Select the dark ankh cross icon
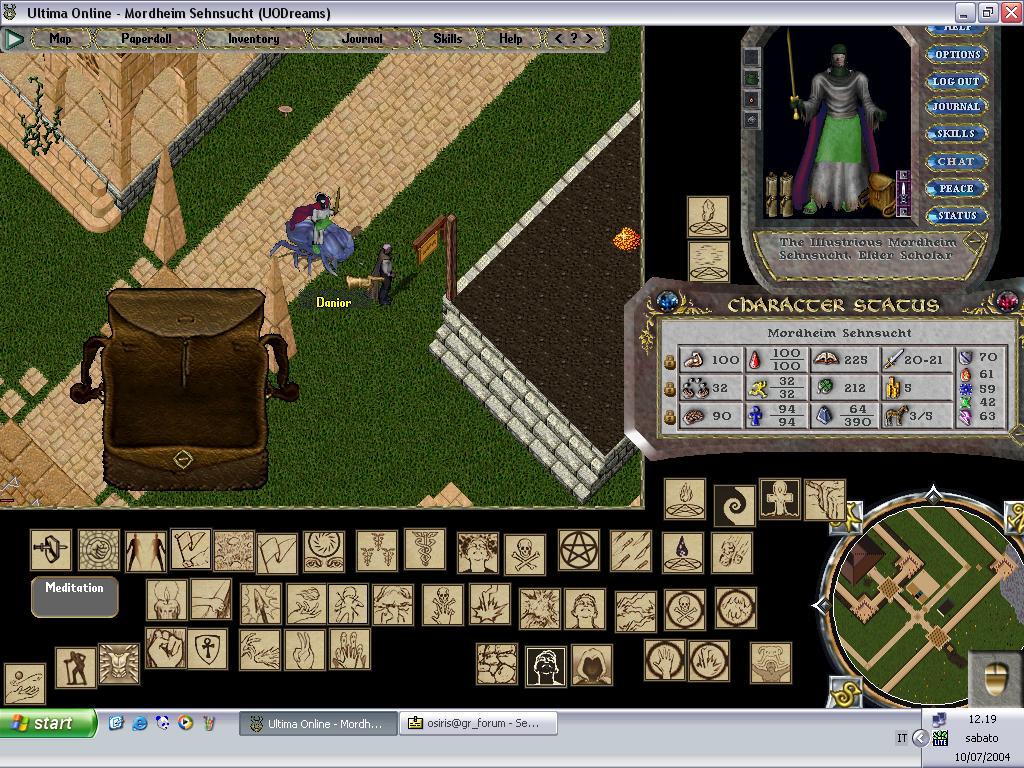 click(x=780, y=500)
